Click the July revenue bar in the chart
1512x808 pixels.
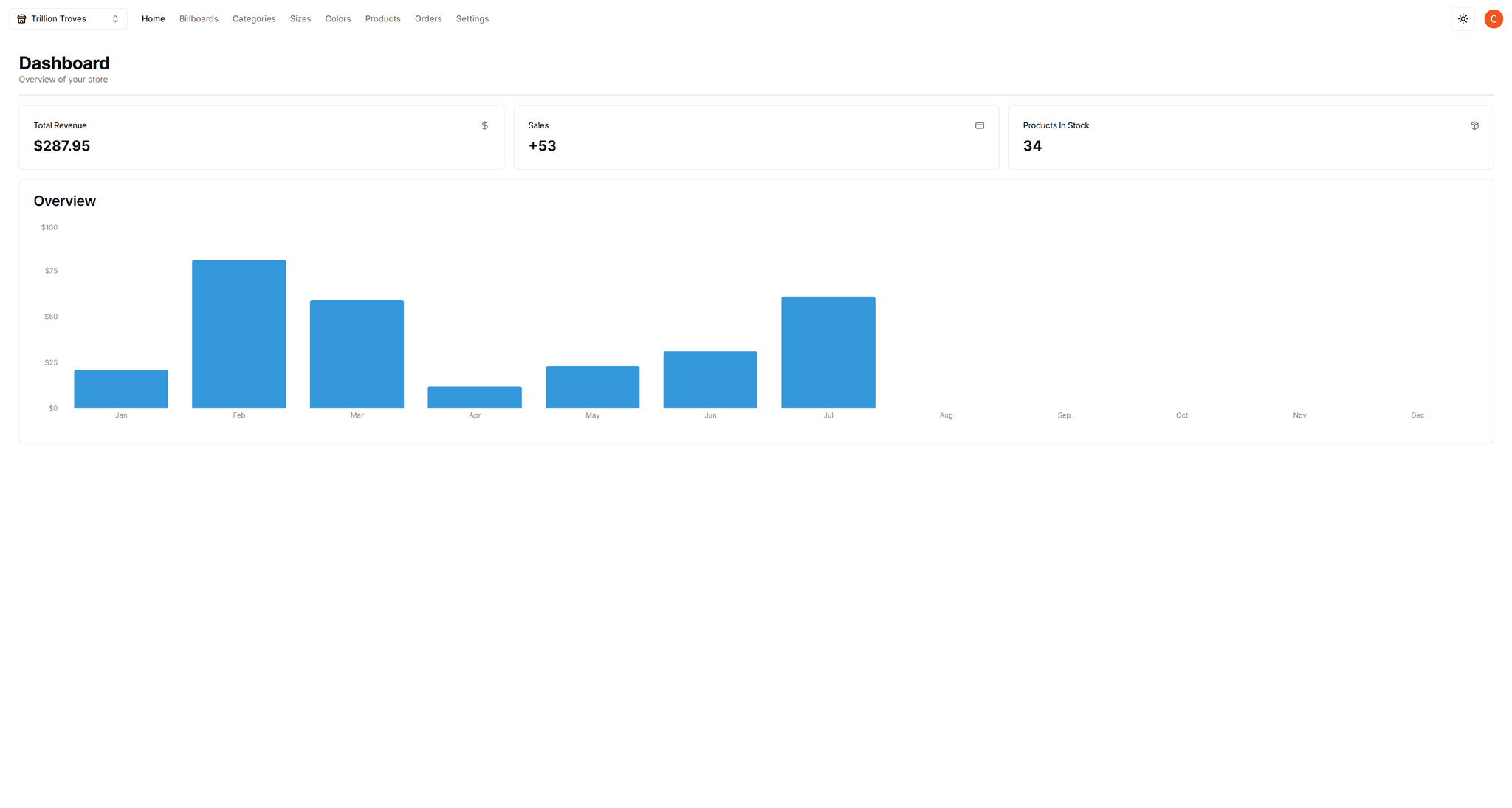click(828, 351)
